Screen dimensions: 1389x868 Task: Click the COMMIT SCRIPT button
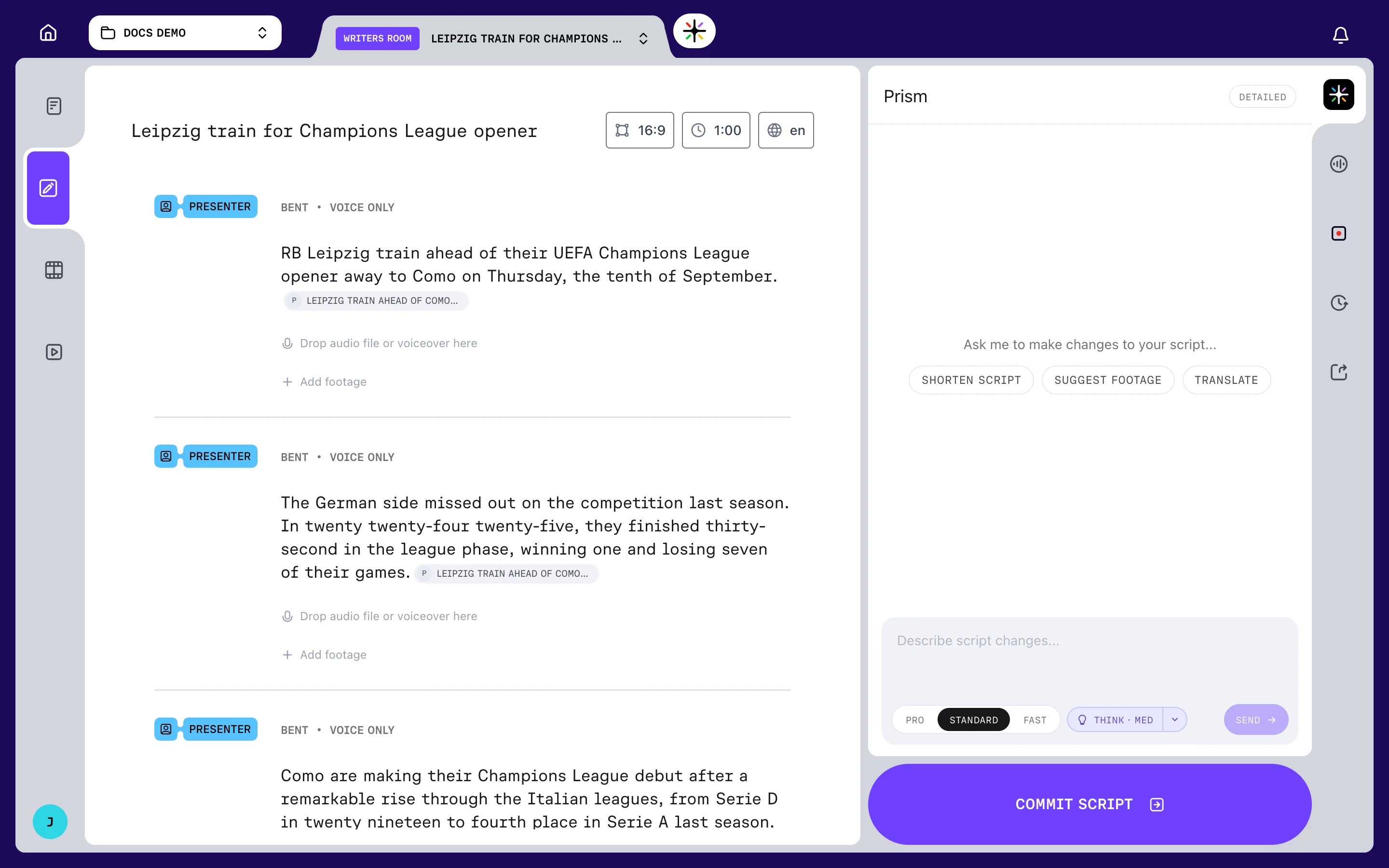1089,804
